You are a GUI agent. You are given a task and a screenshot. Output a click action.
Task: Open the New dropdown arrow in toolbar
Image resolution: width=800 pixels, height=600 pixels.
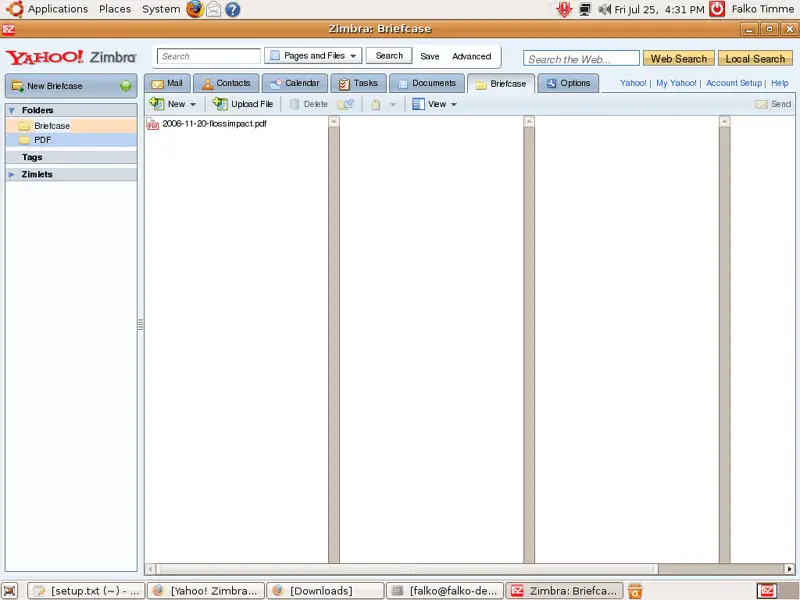click(x=192, y=105)
